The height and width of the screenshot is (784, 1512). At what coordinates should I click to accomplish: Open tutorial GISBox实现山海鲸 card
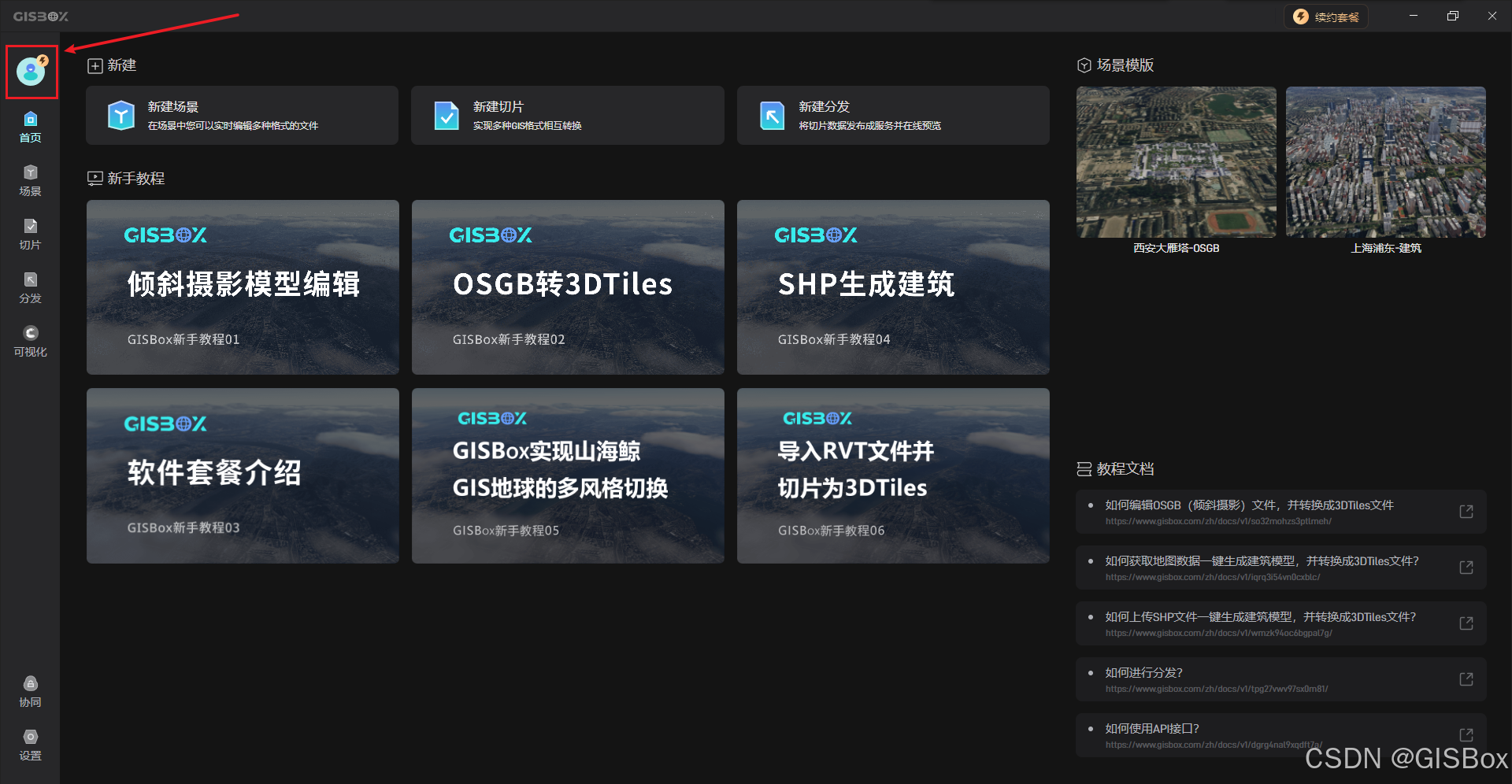tap(568, 475)
